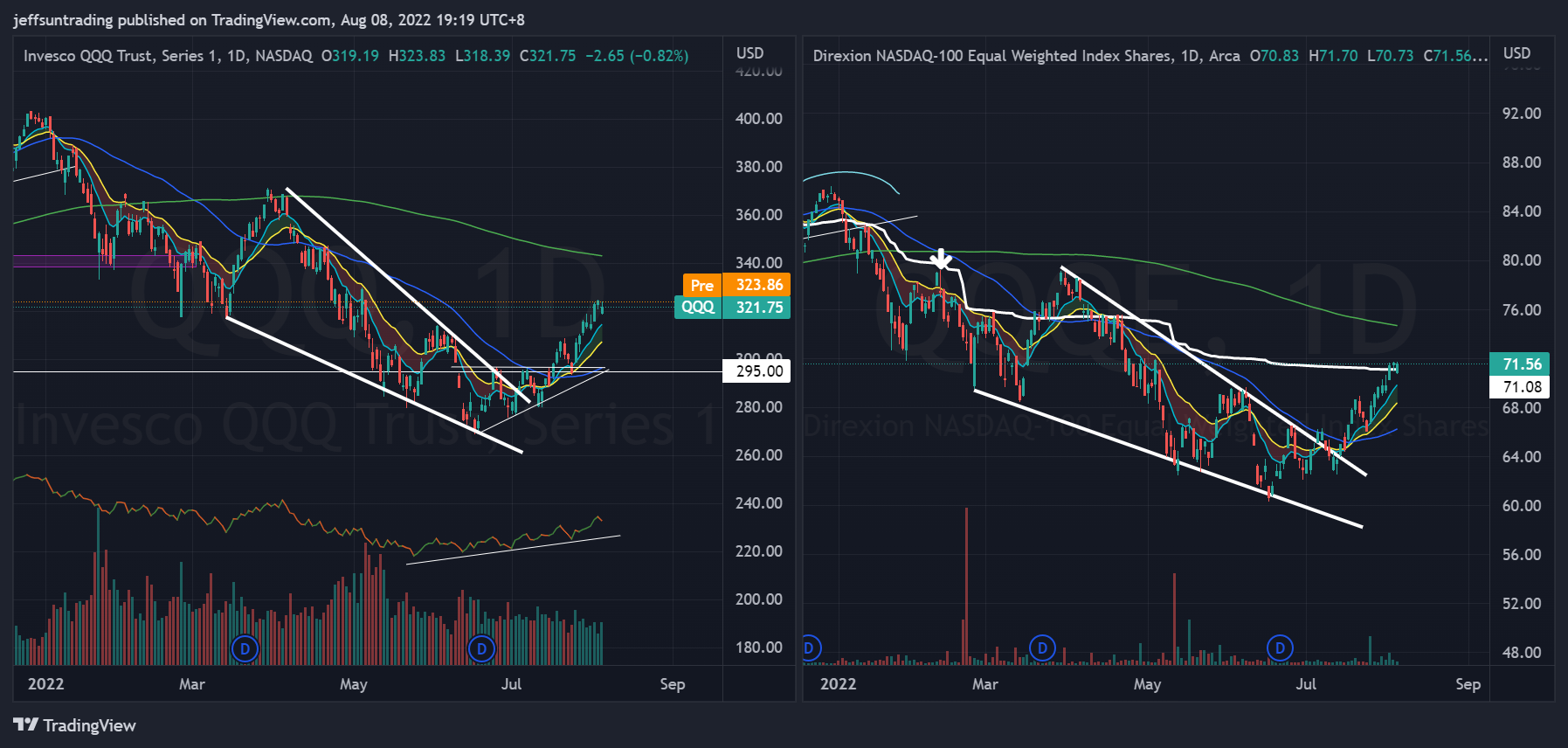Click the 260.00 price axis label

pos(759,455)
